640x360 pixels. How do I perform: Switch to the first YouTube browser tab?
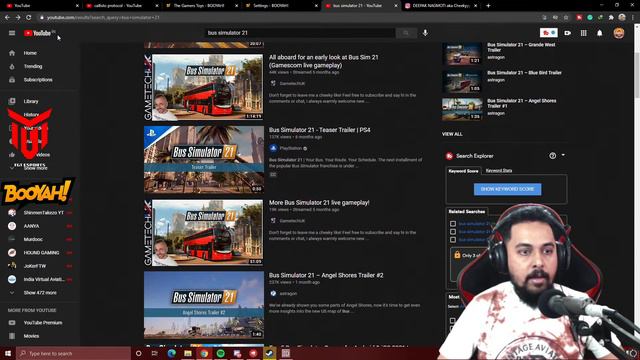(x=41, y=6)
